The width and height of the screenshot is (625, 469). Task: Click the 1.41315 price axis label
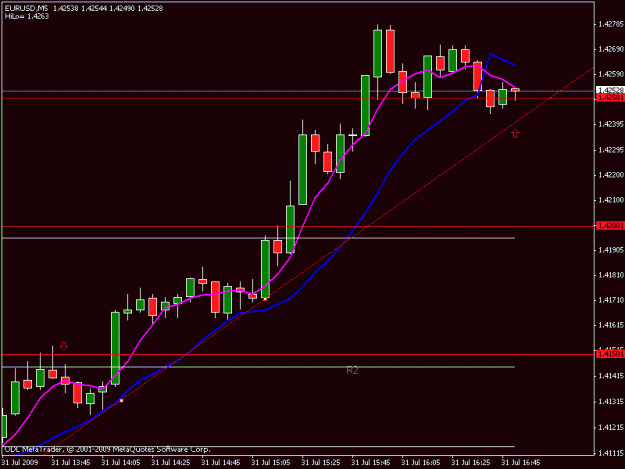611,402
